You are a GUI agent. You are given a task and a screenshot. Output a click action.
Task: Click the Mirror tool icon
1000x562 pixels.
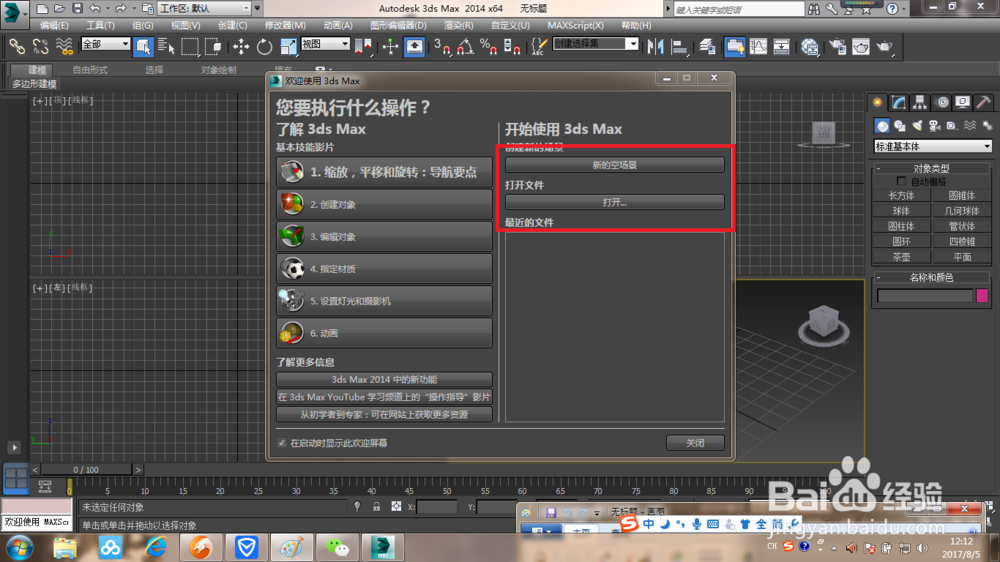(655, 47)
